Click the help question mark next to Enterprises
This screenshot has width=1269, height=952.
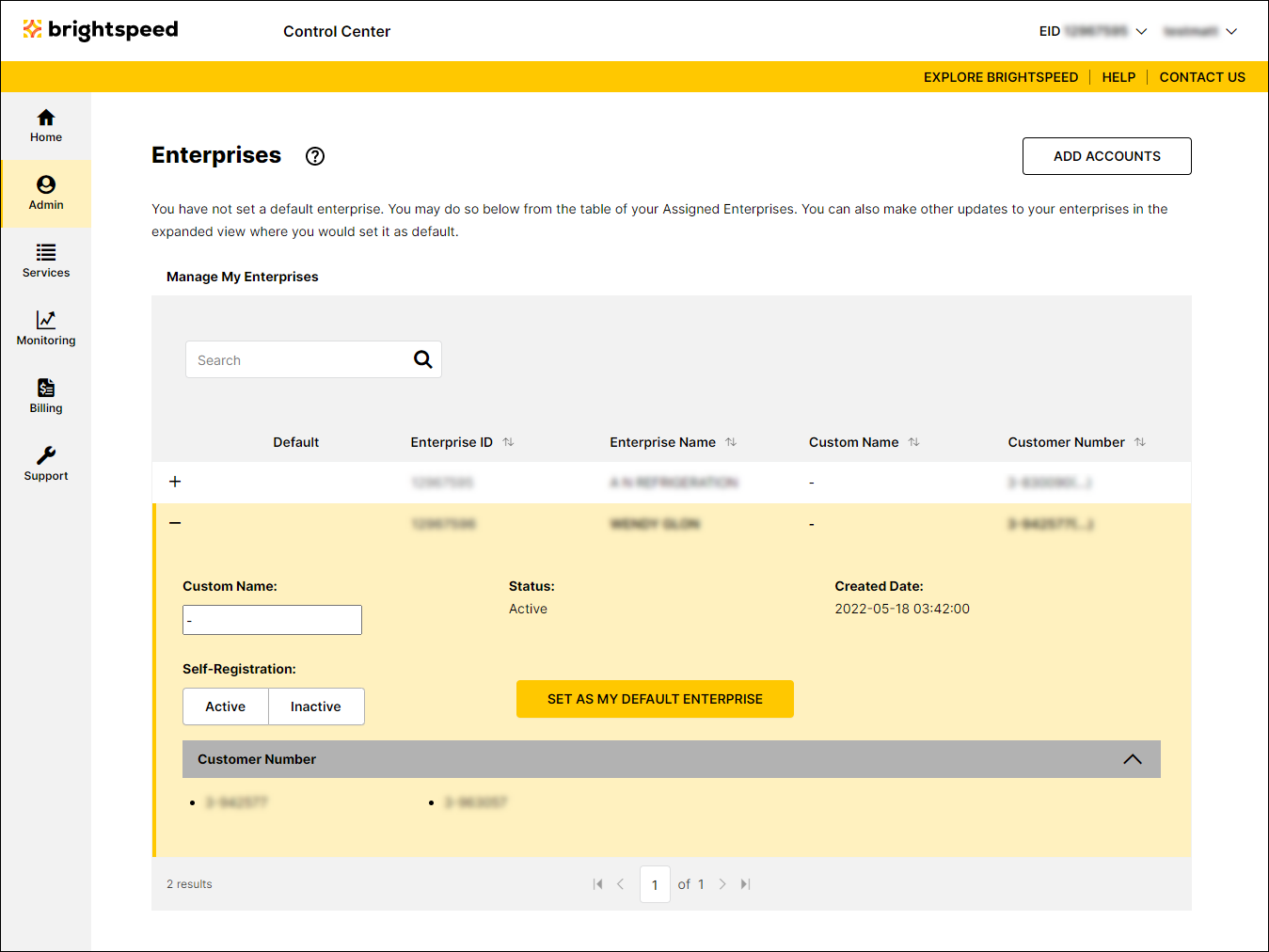pos(315,156)
